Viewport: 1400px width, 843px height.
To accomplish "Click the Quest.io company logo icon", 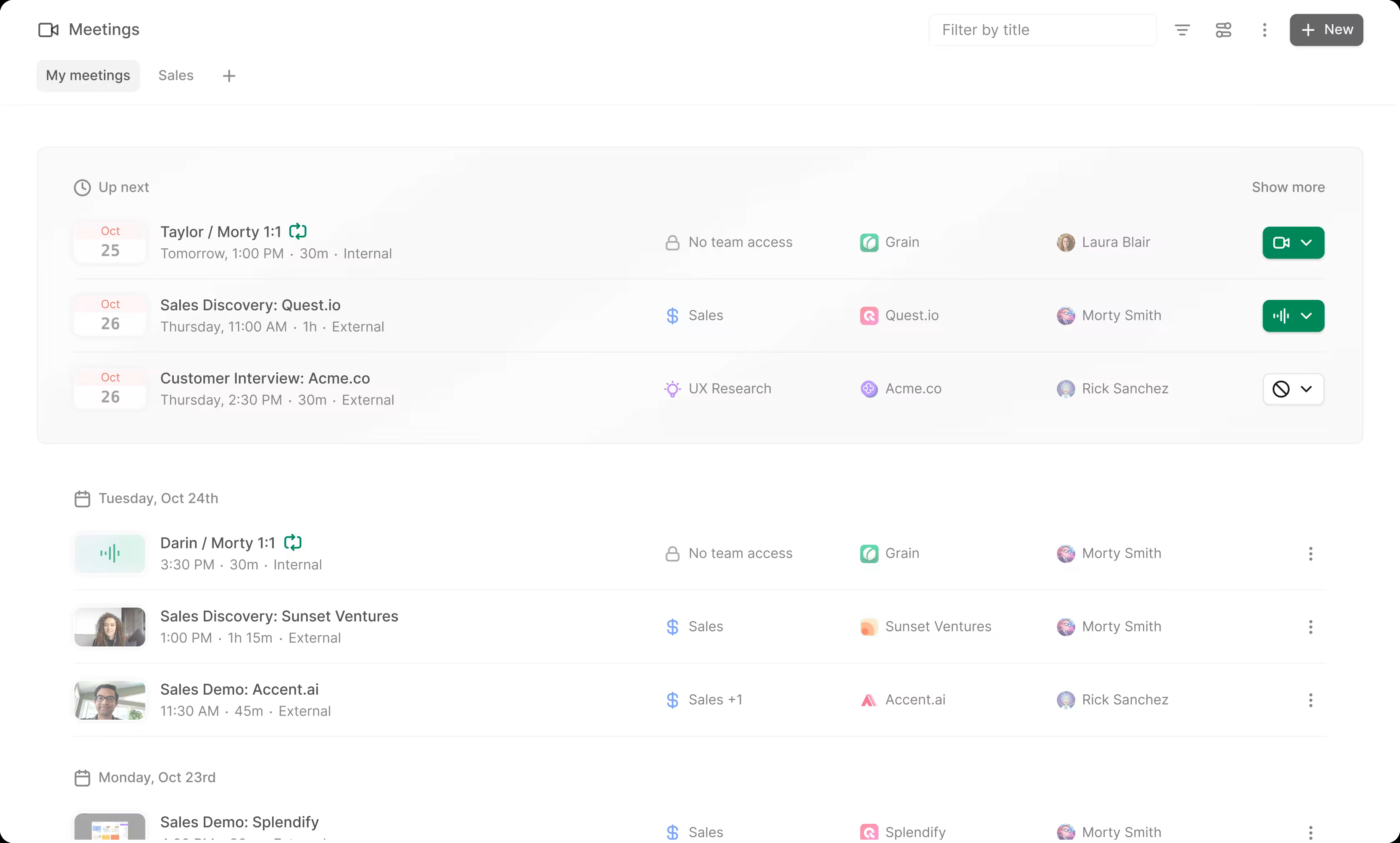I will click(869, 316).
